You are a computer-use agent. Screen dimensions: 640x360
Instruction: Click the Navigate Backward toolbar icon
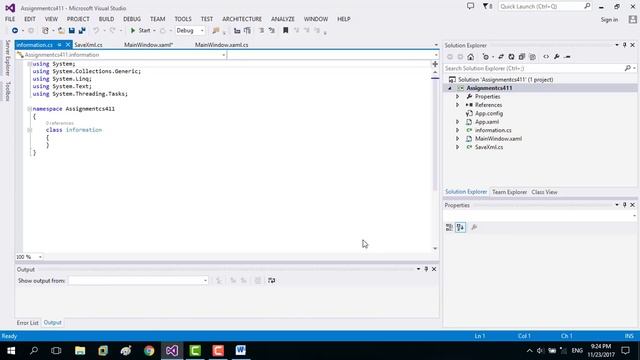tap(15, 31)
